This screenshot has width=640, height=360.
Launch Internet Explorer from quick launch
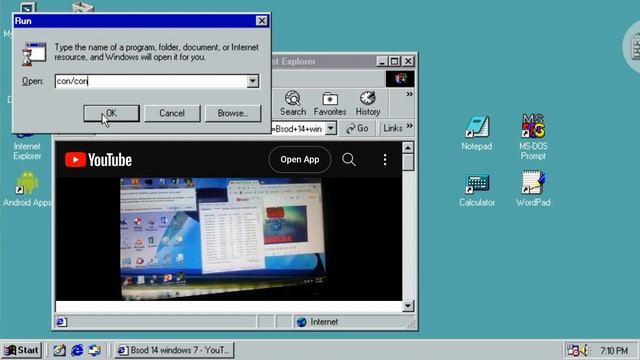click(77, 350)
